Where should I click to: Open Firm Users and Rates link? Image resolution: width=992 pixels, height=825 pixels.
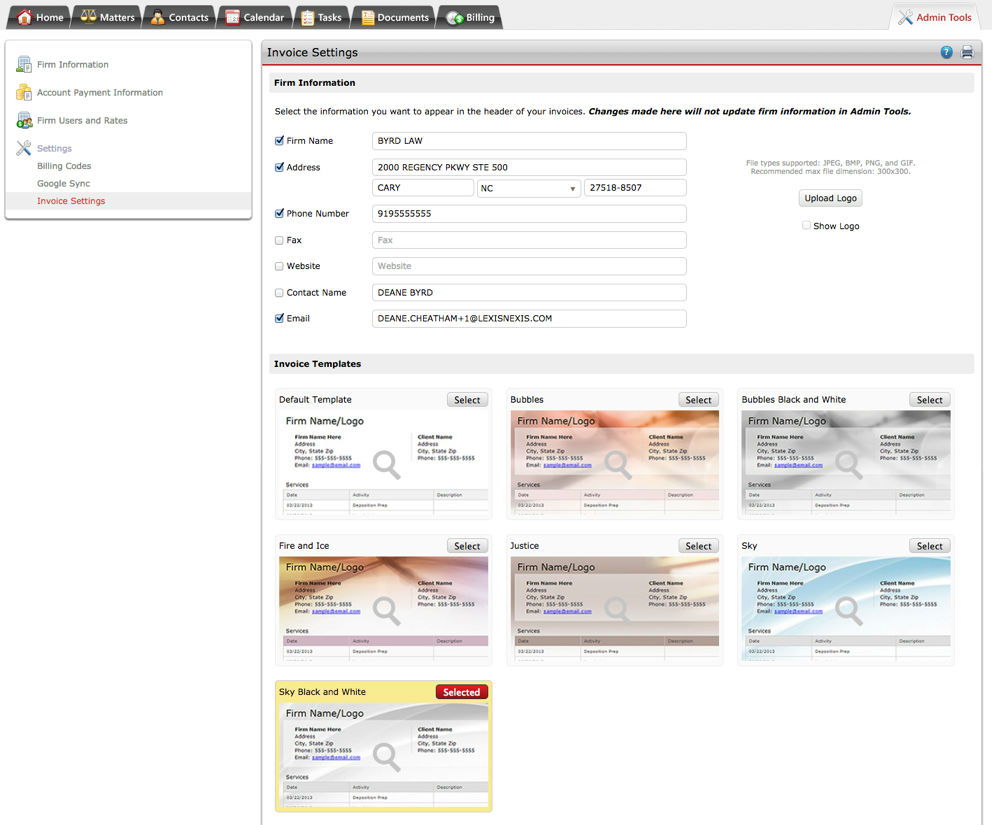click(x=82, y=120)
